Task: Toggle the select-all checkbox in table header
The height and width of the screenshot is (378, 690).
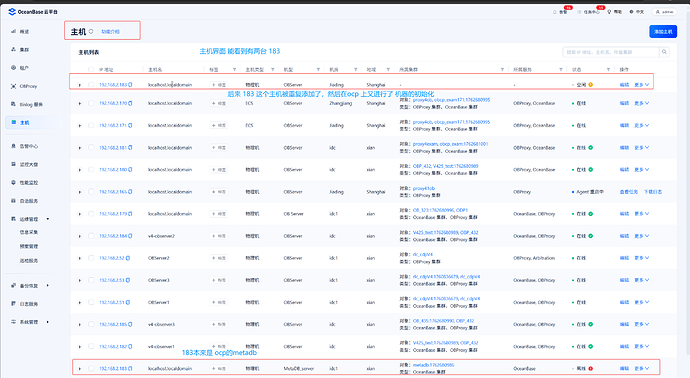Action: coord(91,70)
